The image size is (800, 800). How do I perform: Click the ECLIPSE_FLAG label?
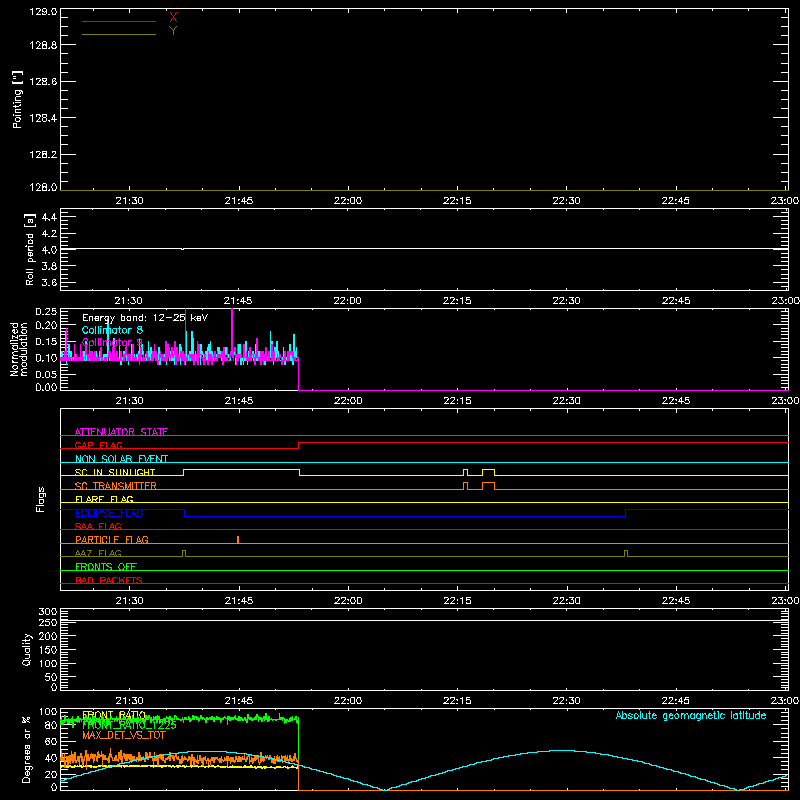click(109, 513)
